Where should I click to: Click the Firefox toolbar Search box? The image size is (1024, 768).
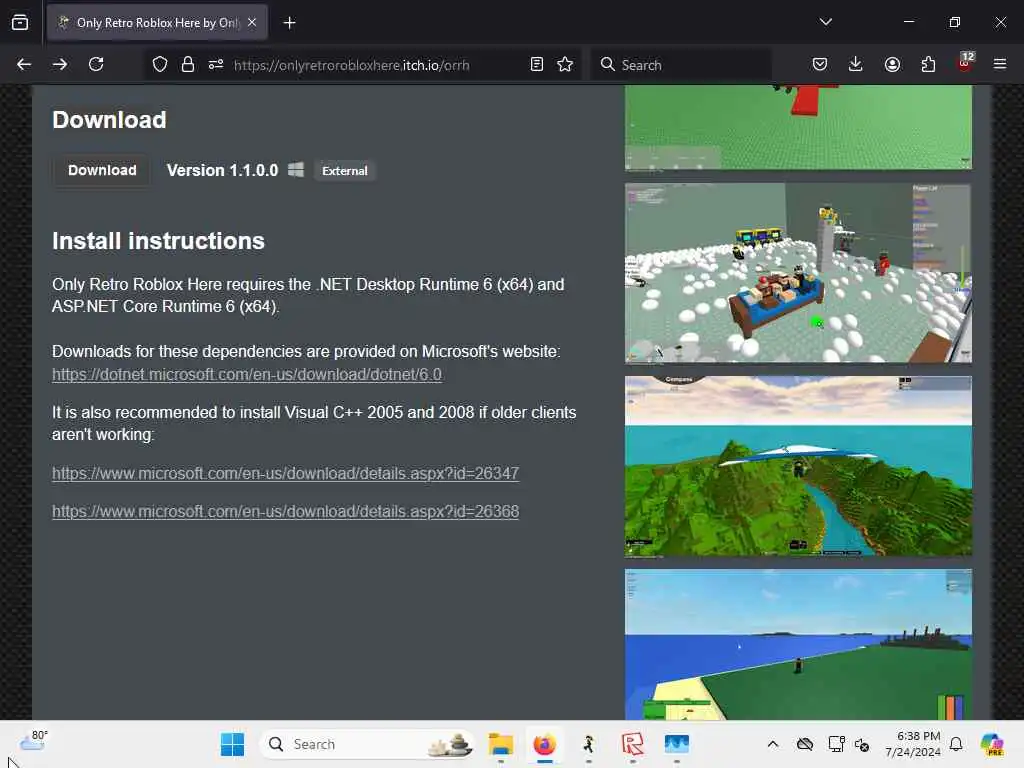pos(681,65)
